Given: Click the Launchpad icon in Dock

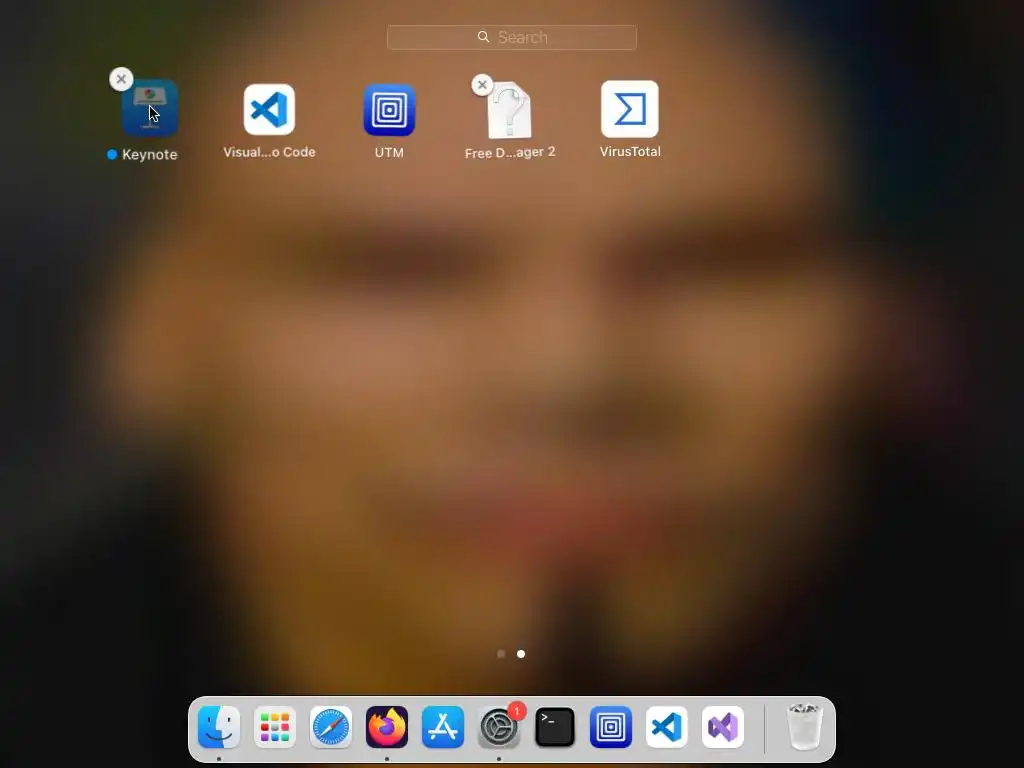Looking at the screenshot, I should (x=275, y=727).
